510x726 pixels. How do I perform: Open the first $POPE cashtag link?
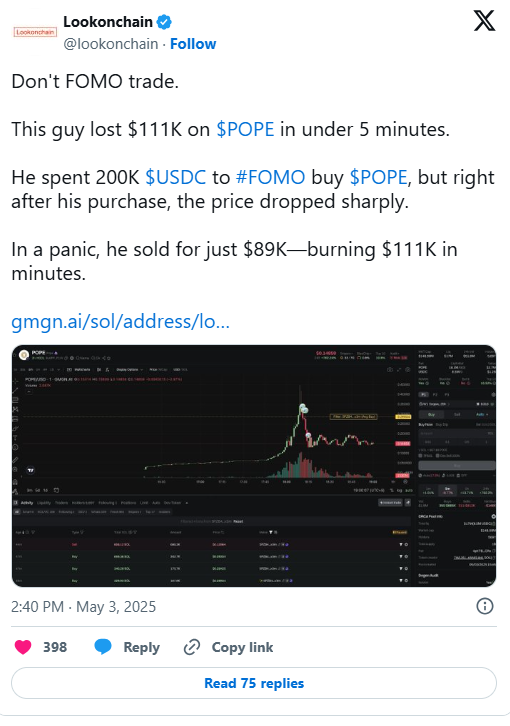(245, 129)
